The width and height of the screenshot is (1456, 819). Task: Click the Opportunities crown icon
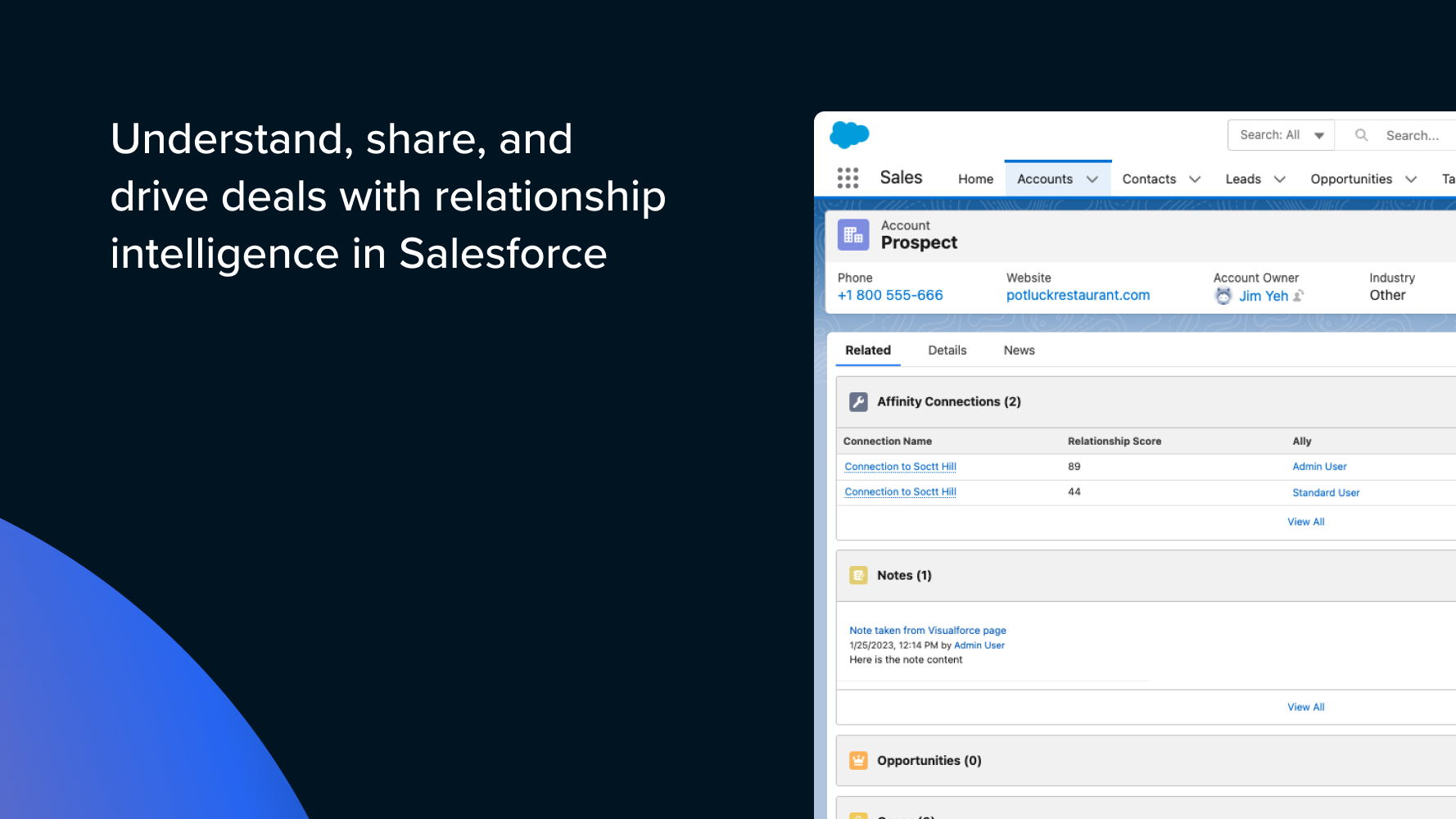click(x=858, y=760)
